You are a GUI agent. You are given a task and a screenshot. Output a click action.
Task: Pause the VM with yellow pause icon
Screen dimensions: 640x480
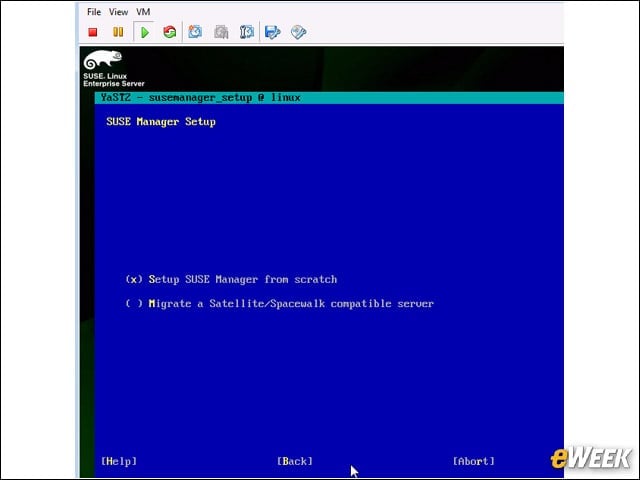pos(118,32)
